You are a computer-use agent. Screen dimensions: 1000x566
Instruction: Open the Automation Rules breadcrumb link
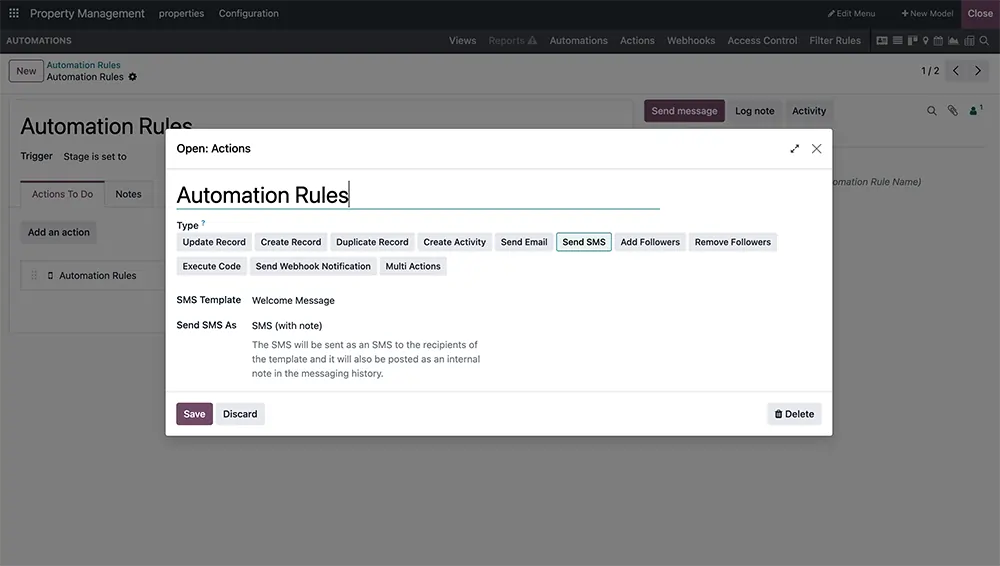pyautogui.click(x=84, y=65)
